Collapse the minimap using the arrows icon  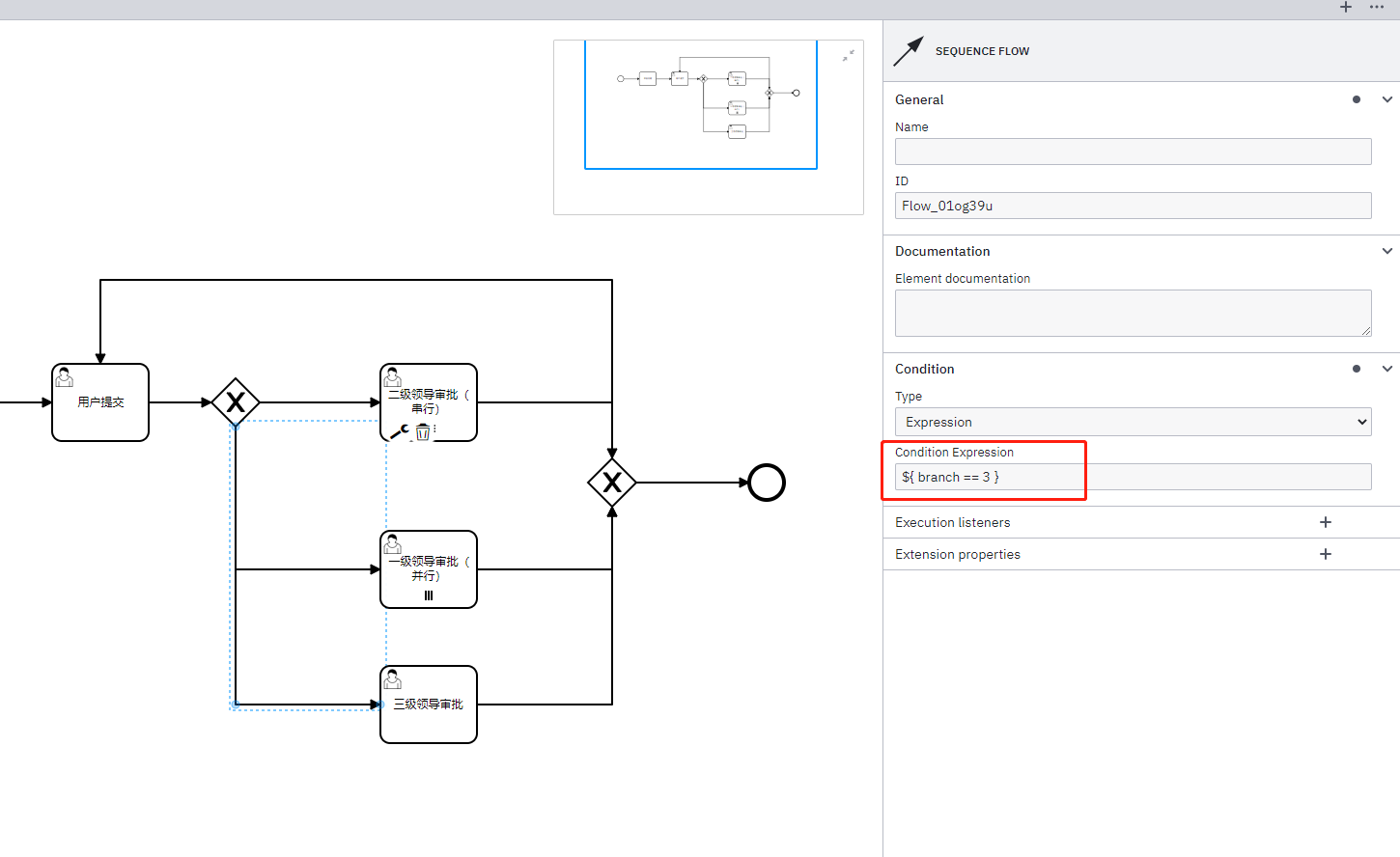click(848, 56)
